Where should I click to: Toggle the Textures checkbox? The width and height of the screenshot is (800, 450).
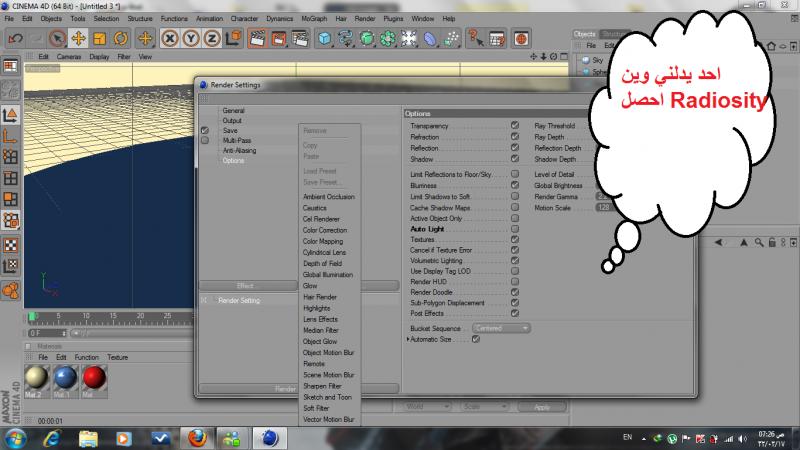point(515,239)
